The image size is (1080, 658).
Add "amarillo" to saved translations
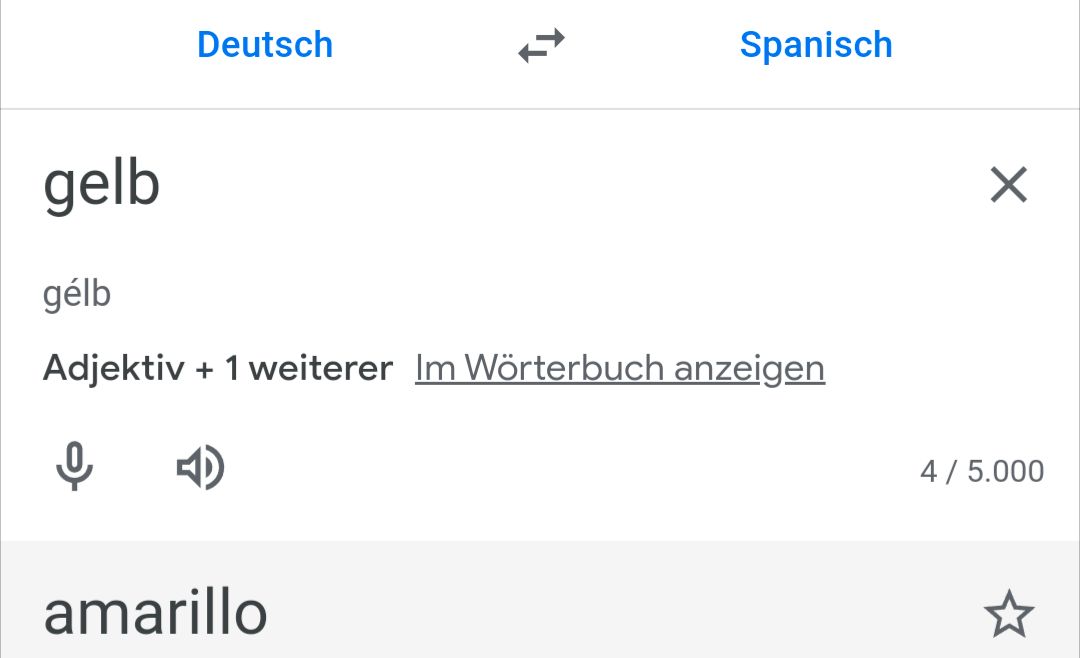[1008, 614]
